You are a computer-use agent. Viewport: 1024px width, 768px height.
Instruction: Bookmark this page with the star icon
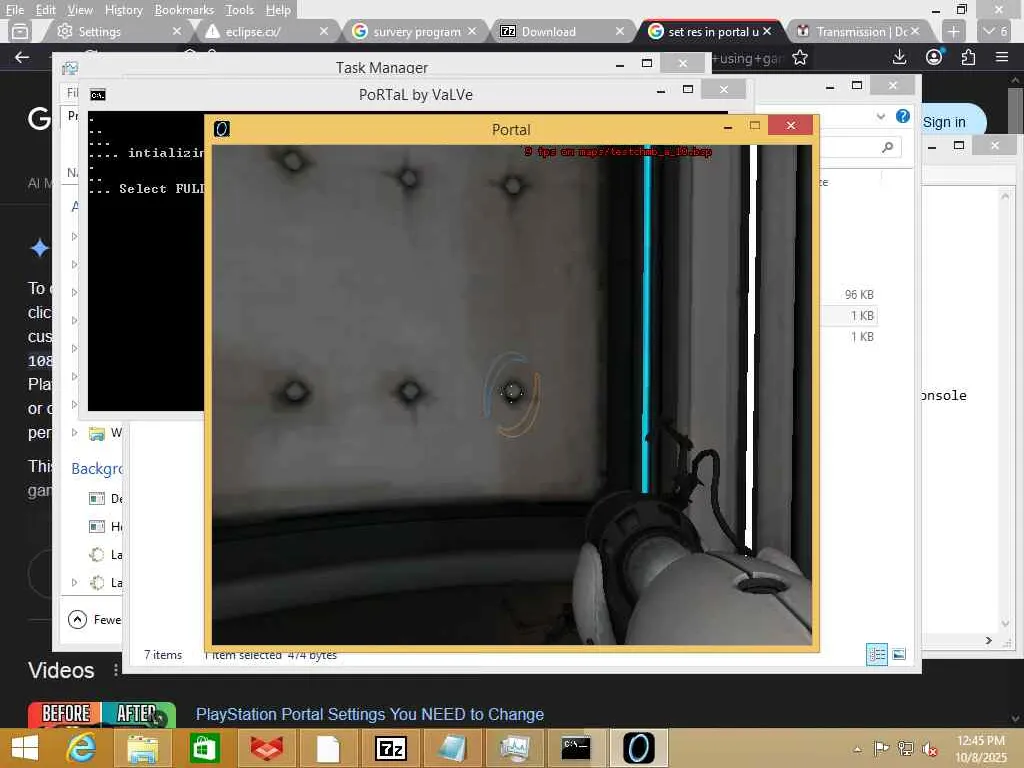click(800, 57)
